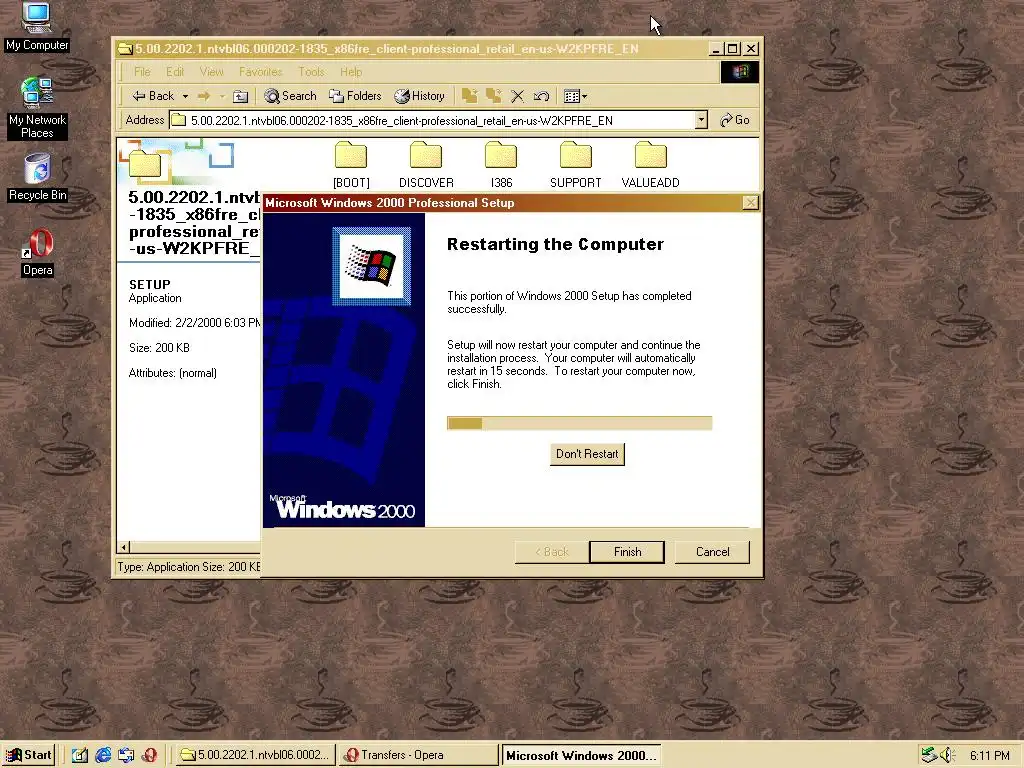The width and height of the screenshot is (1024, 768).
Task: Open the [BOOT] folder in Explorer
Action: [x=351, y=165]
